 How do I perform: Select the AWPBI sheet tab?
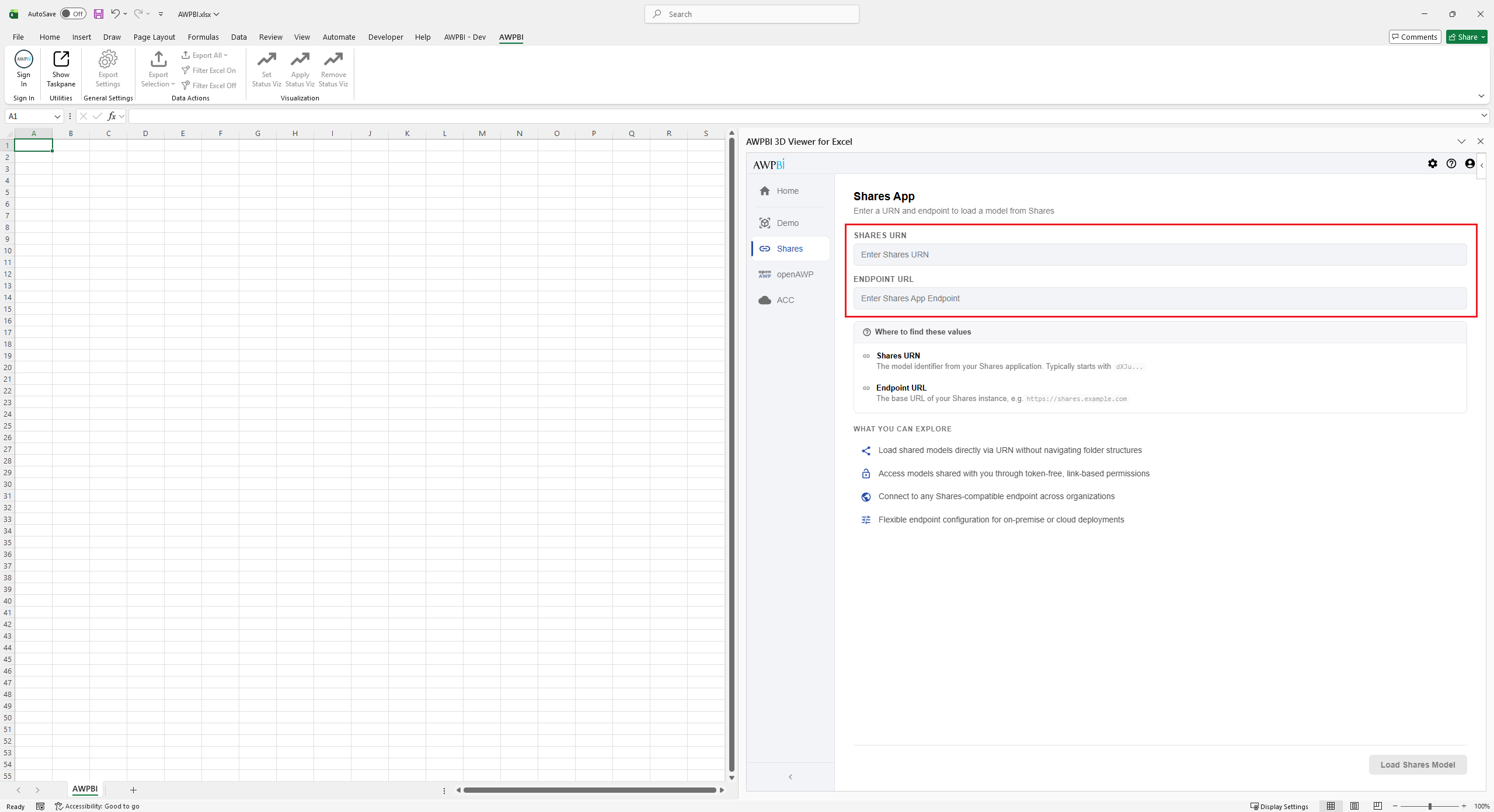(85, 789)
